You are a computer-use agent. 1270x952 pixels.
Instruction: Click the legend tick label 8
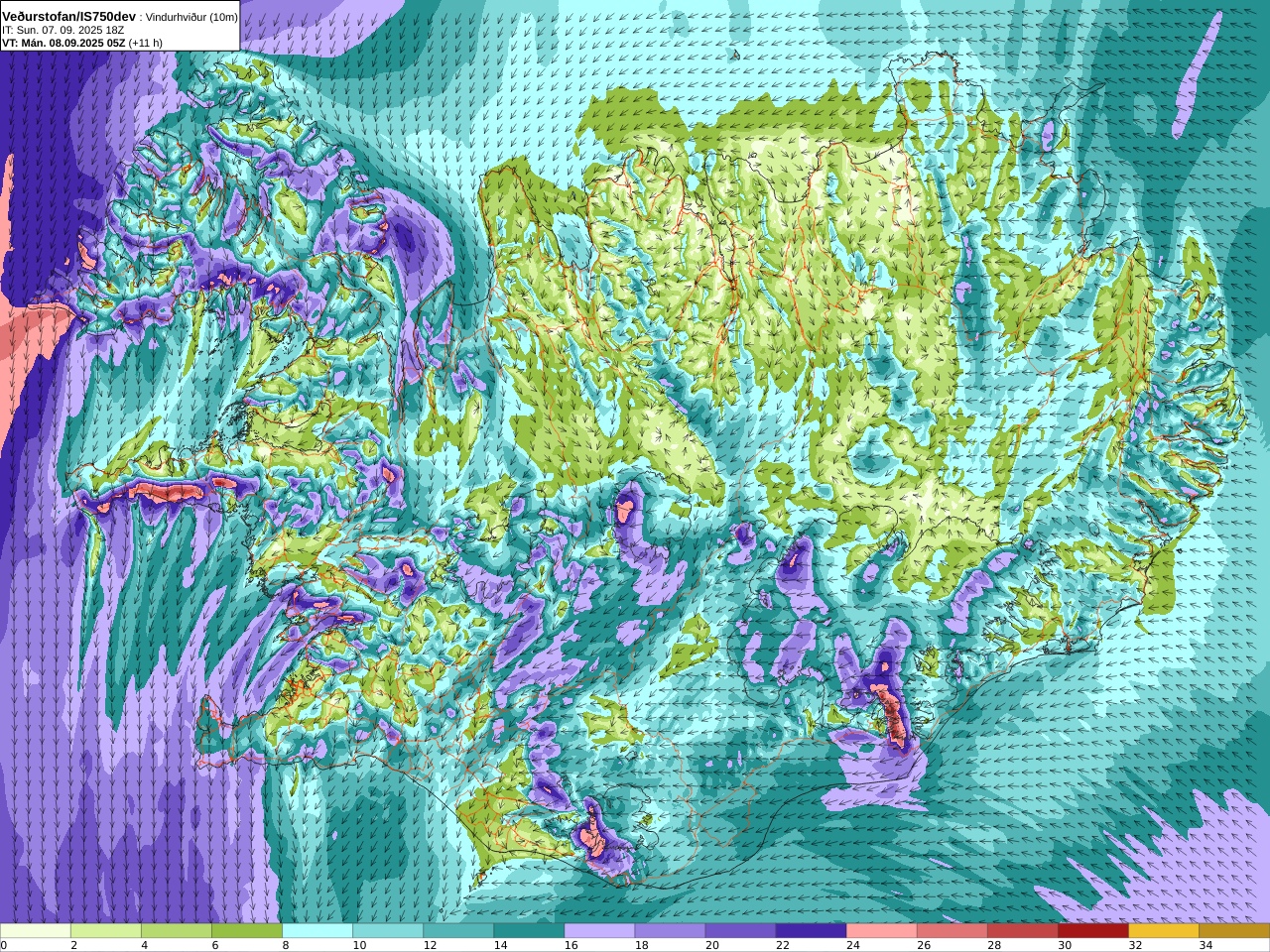coord(285,945)
